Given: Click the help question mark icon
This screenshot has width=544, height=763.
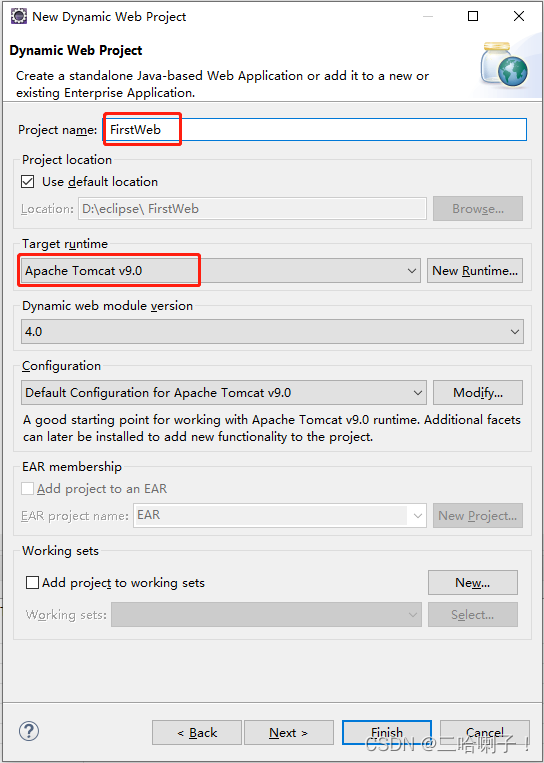Looking at the screenshot, I should [x=29, y=731].
